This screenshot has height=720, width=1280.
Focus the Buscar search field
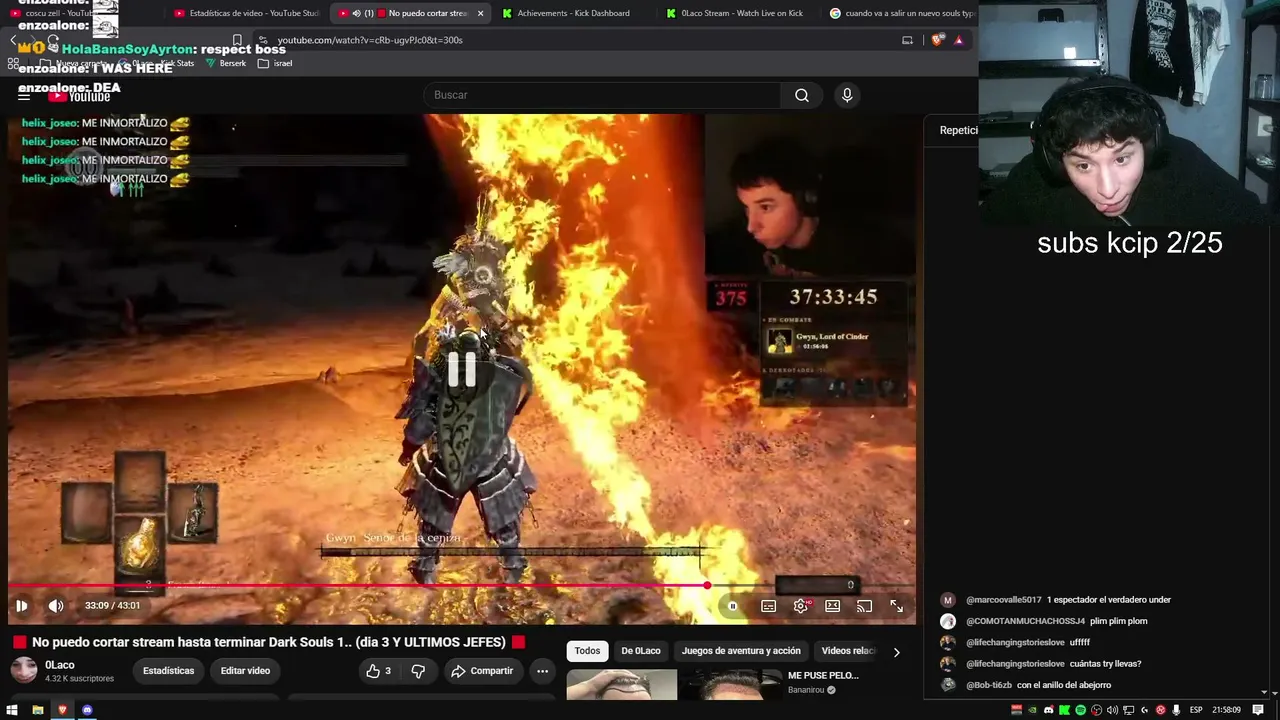[603, 95]
